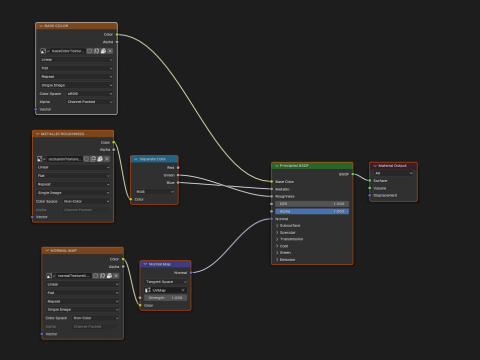Image resolution: width=480 pixels, height=360 pixels.
Task: Open Channel Packed alpha dropdown in BASE COLOR
Action: (90, 102)
